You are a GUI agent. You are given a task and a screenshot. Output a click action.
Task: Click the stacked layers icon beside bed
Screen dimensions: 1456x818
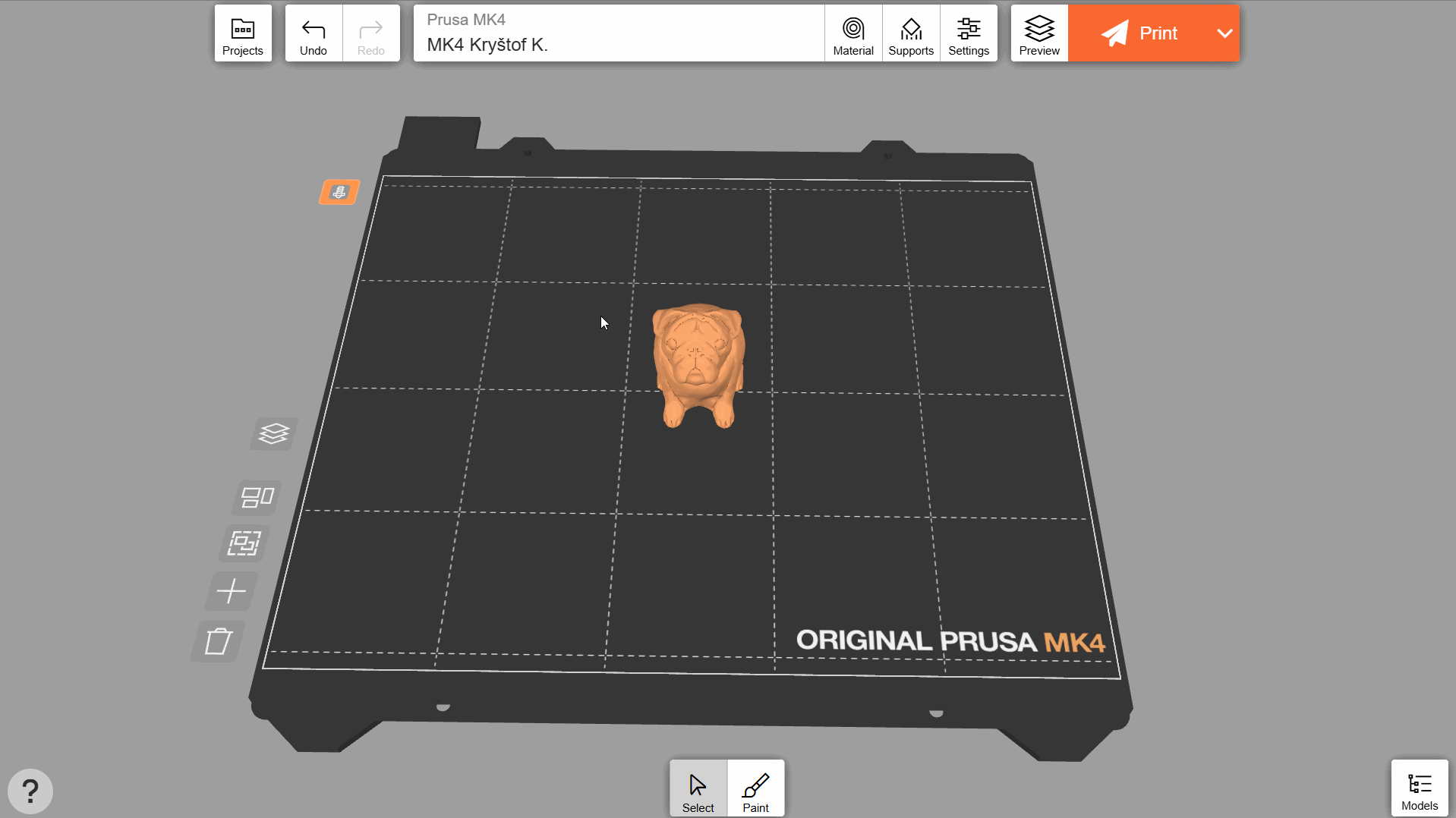[274, 434]
